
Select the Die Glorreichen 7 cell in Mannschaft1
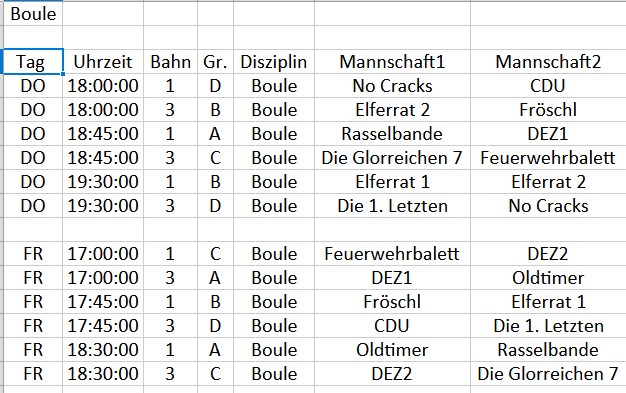(x=392, y=158)
